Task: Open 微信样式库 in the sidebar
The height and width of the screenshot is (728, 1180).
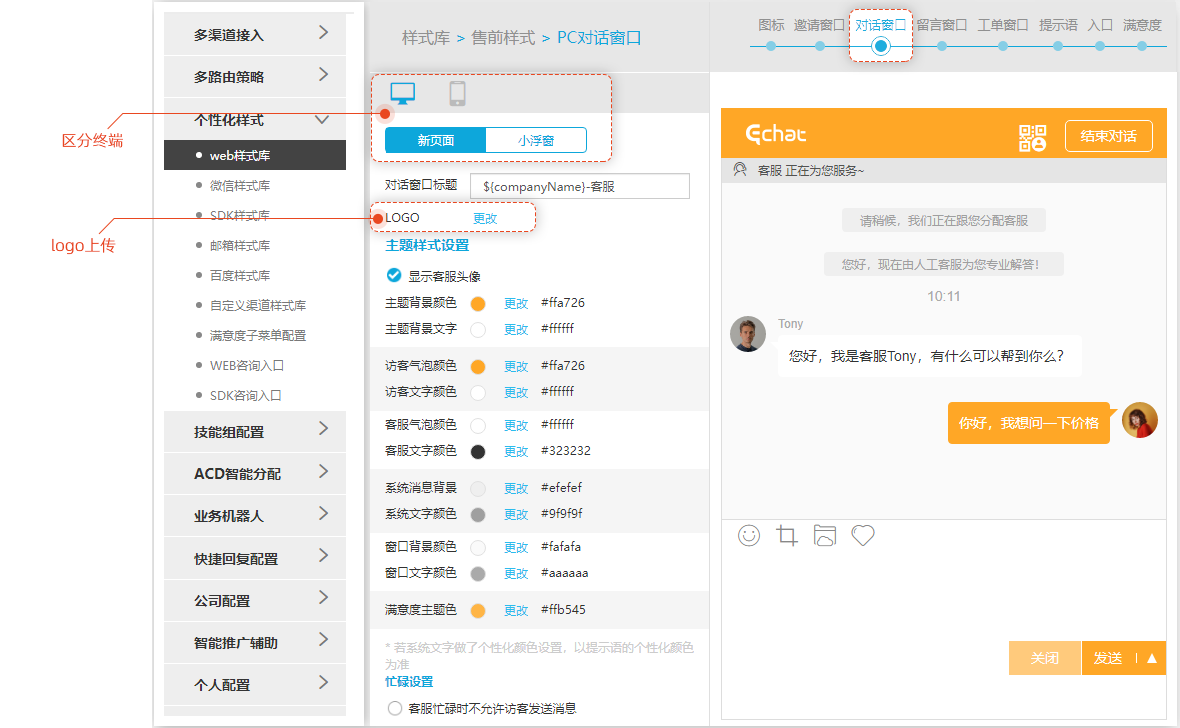Action: tap(240, 185)
